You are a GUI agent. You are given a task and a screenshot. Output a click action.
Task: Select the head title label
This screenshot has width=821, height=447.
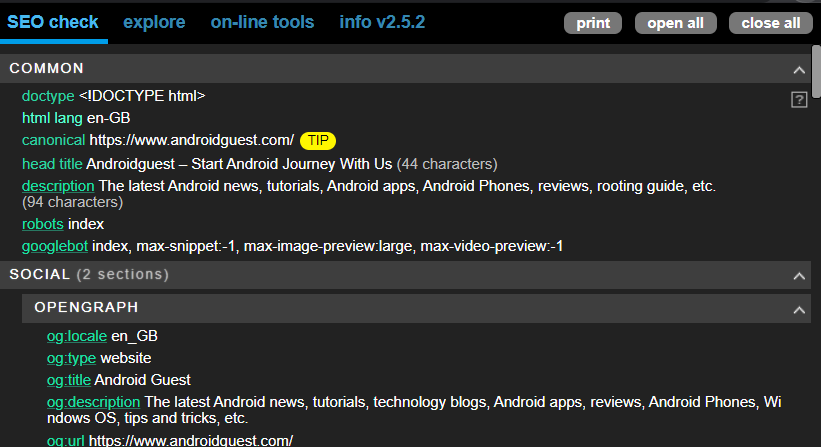pyautogui.click(x=52, y=164)
